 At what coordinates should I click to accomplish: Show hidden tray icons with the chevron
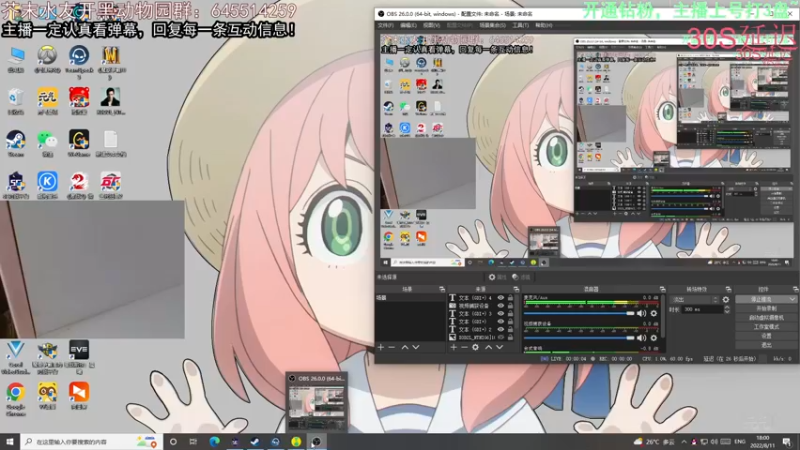pos(684,442)
